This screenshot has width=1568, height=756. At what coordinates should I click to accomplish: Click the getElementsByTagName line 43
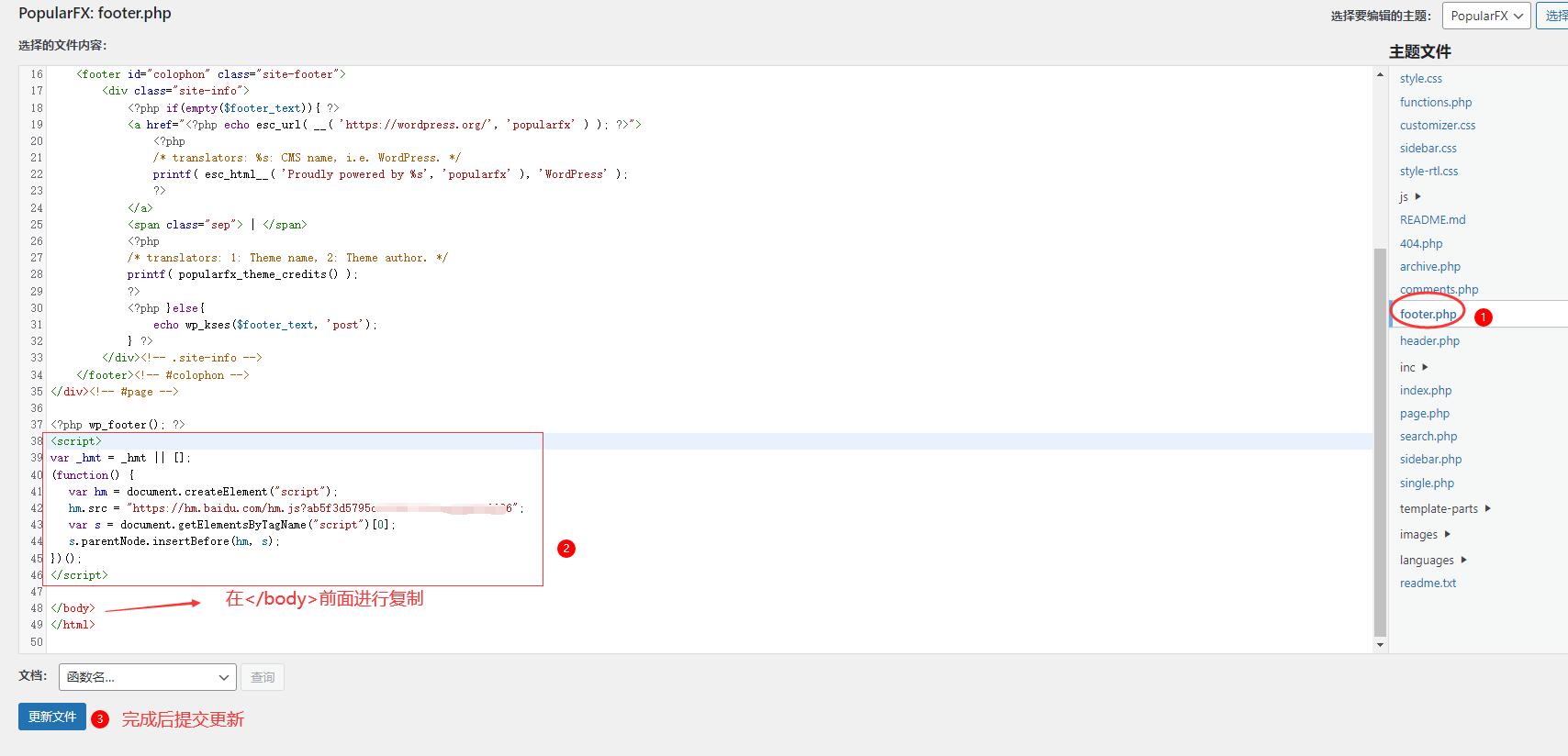click(232, 525)
